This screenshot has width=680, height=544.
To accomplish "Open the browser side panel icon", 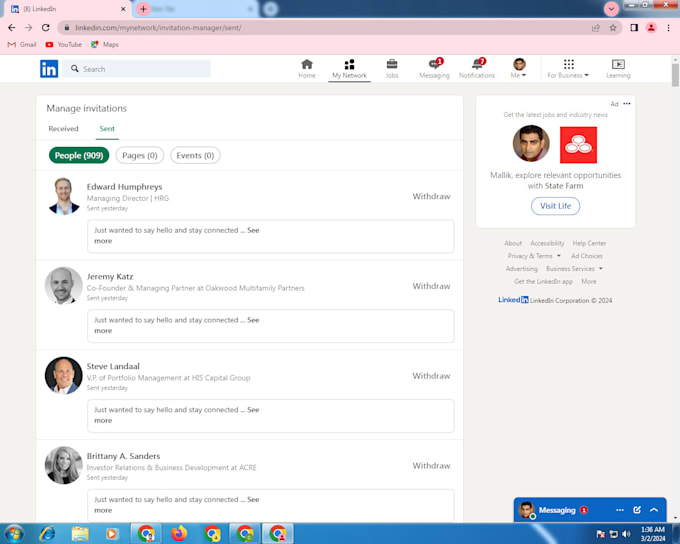I will (634, 28).
